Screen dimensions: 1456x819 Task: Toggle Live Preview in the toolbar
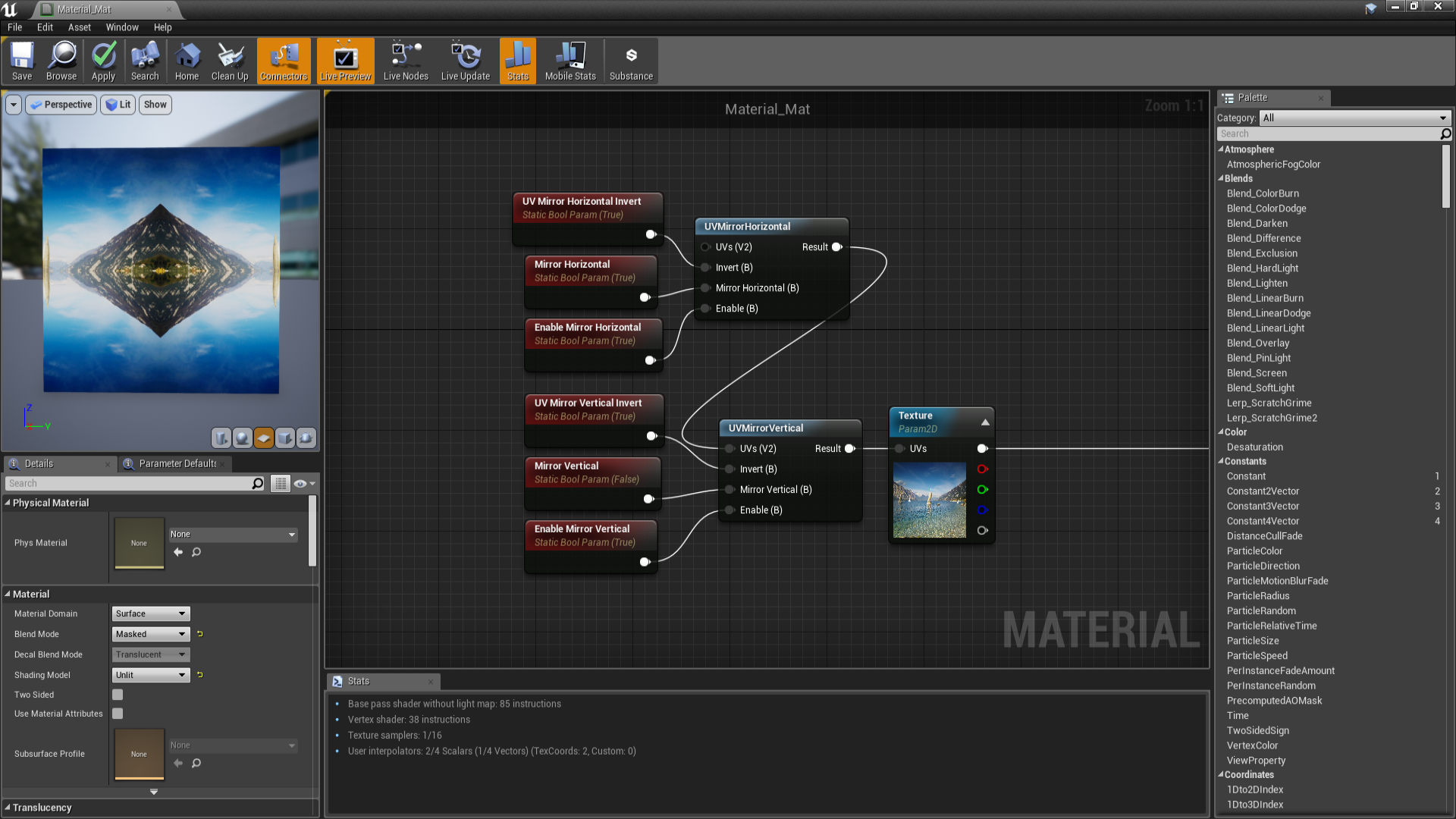click(345, 61)
